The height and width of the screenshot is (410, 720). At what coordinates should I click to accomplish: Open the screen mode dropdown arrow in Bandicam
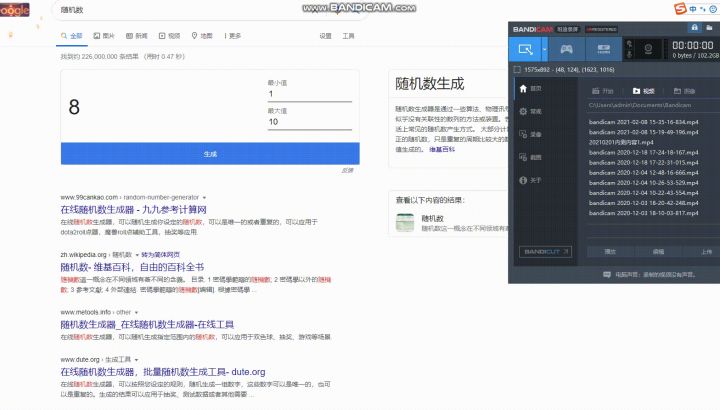(x=545, y=49)
